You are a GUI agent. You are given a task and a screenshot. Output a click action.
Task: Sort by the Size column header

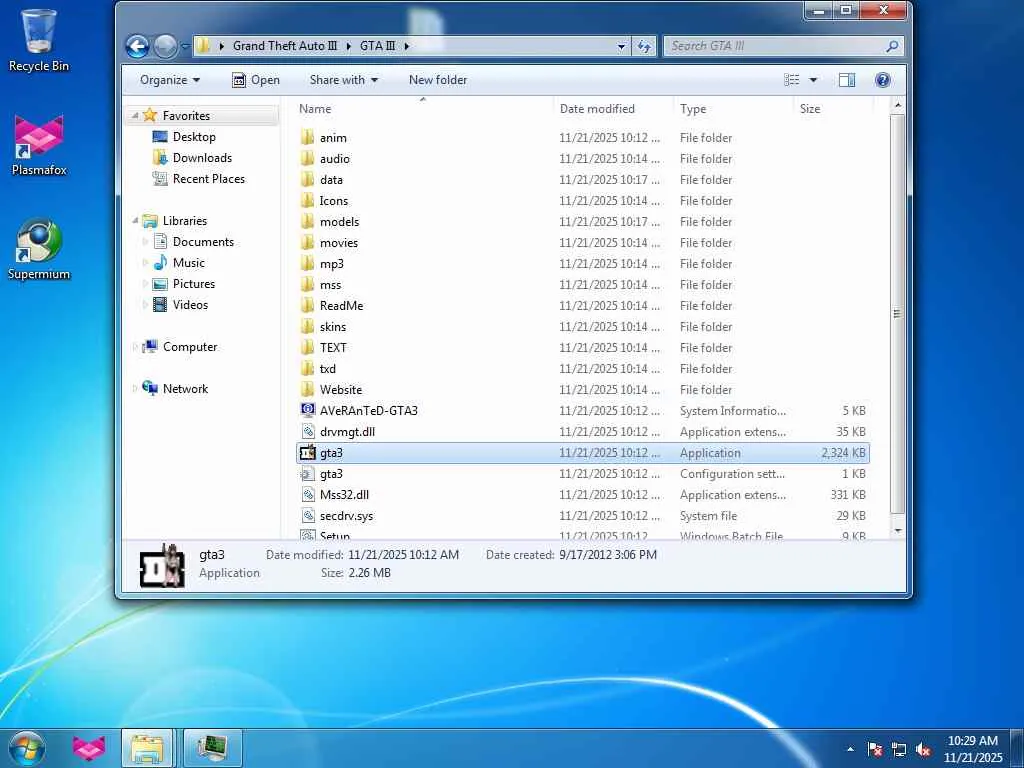[833, 109]
